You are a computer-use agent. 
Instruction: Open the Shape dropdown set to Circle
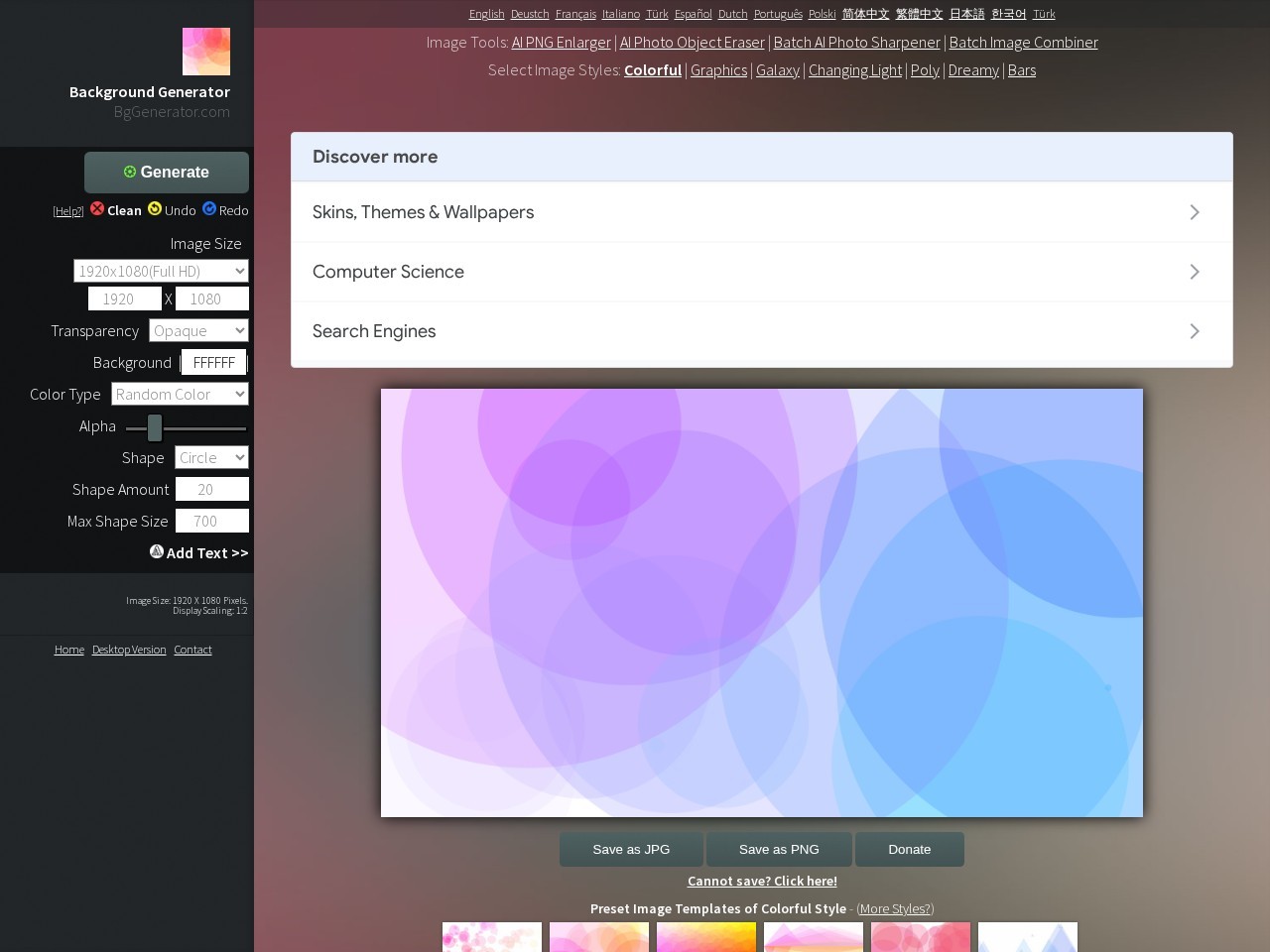click(x=211, y=457)
